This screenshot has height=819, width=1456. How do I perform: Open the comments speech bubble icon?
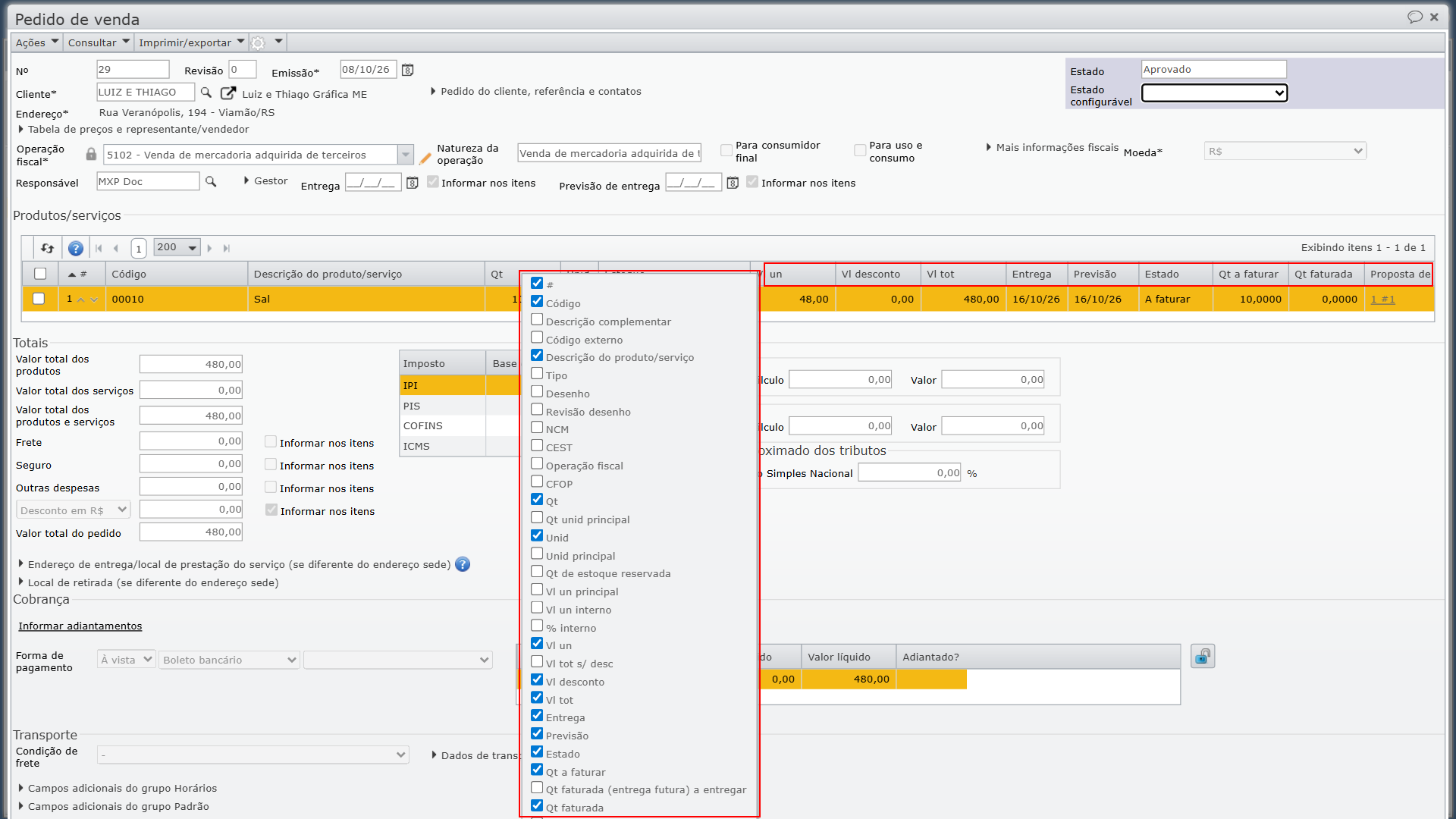(1414, 17)
